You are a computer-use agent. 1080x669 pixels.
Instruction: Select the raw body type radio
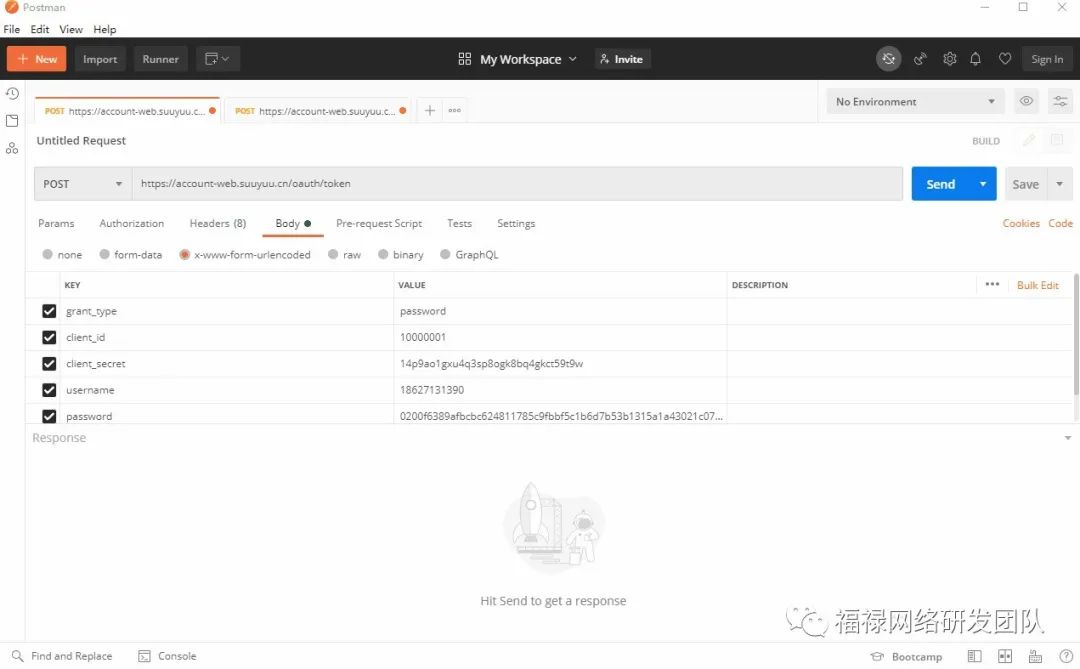[333, 254]
